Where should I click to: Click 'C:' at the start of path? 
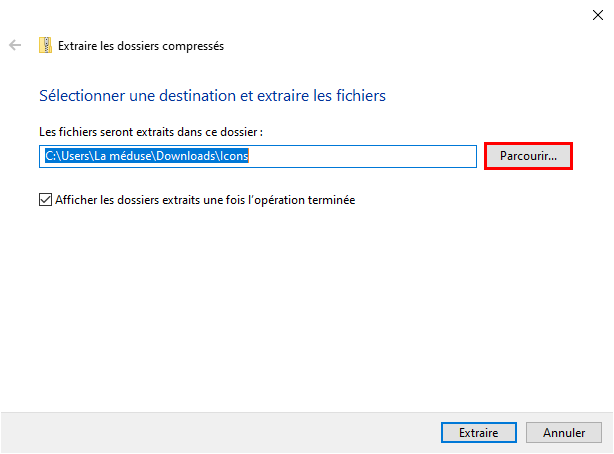click(x=51, y=156)
